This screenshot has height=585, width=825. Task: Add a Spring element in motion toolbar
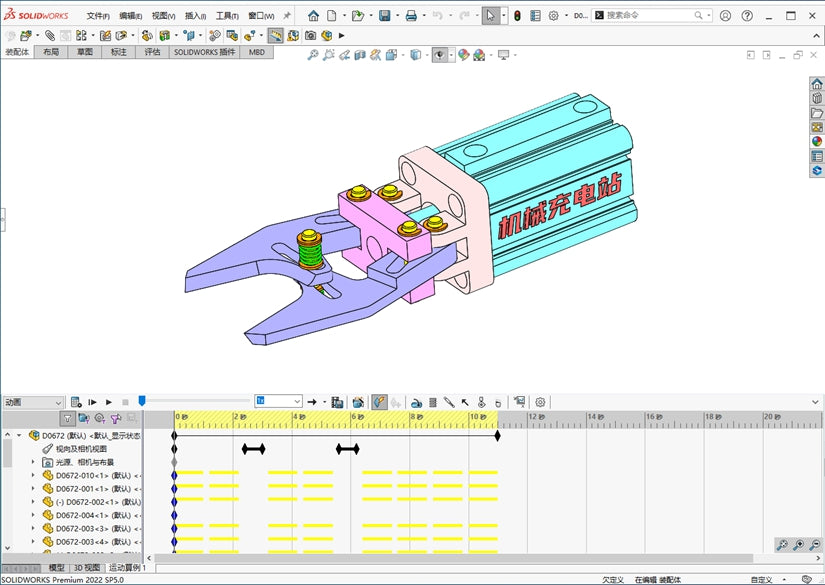coord(432,402)
